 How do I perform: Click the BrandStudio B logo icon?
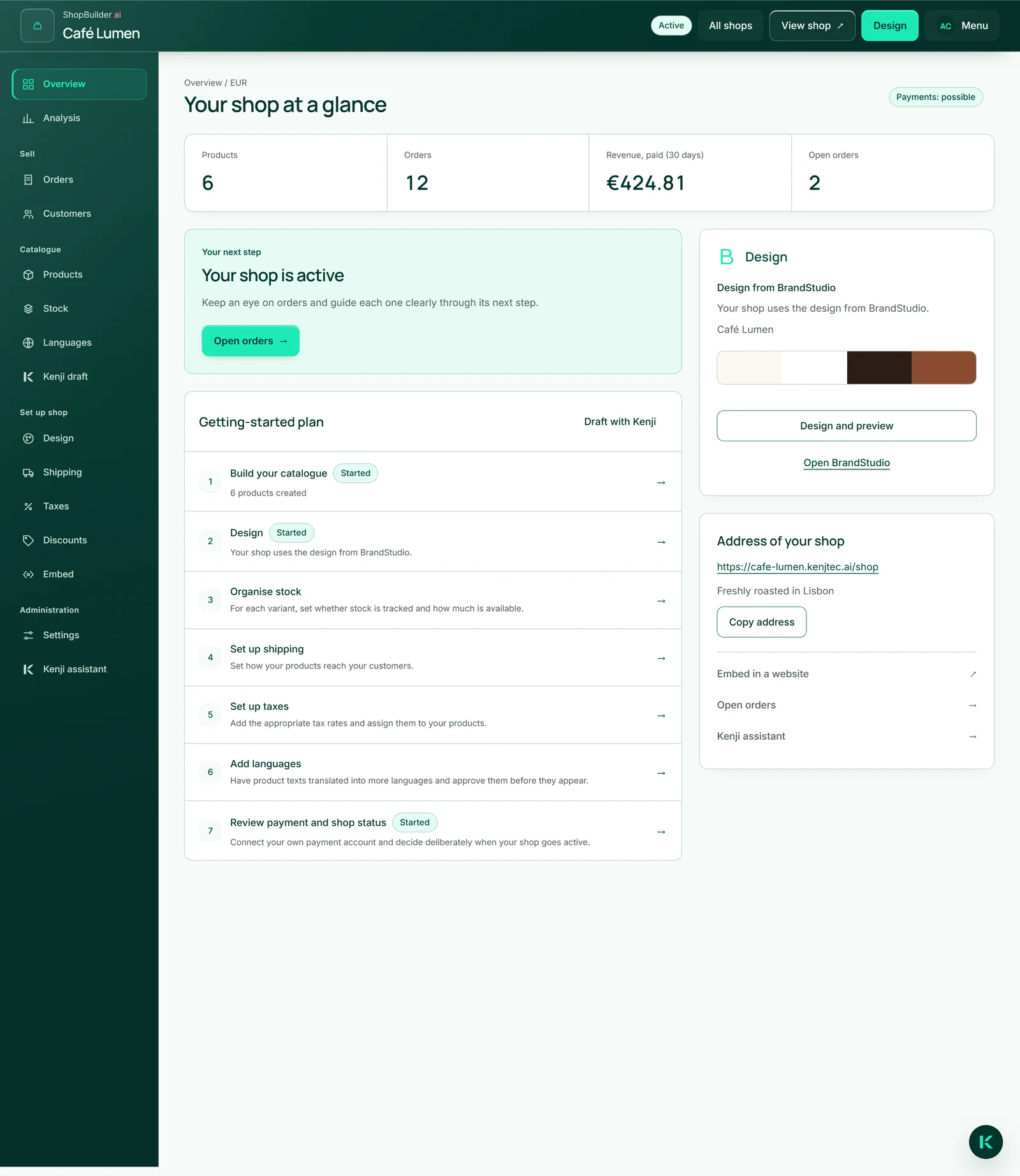[x=726, y=256]
